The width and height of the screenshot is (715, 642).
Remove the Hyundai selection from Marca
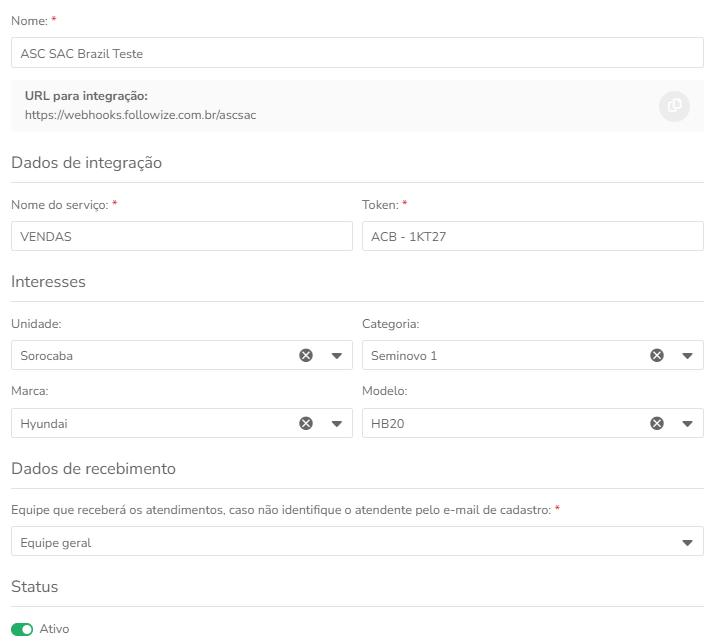tap(306, 424)
